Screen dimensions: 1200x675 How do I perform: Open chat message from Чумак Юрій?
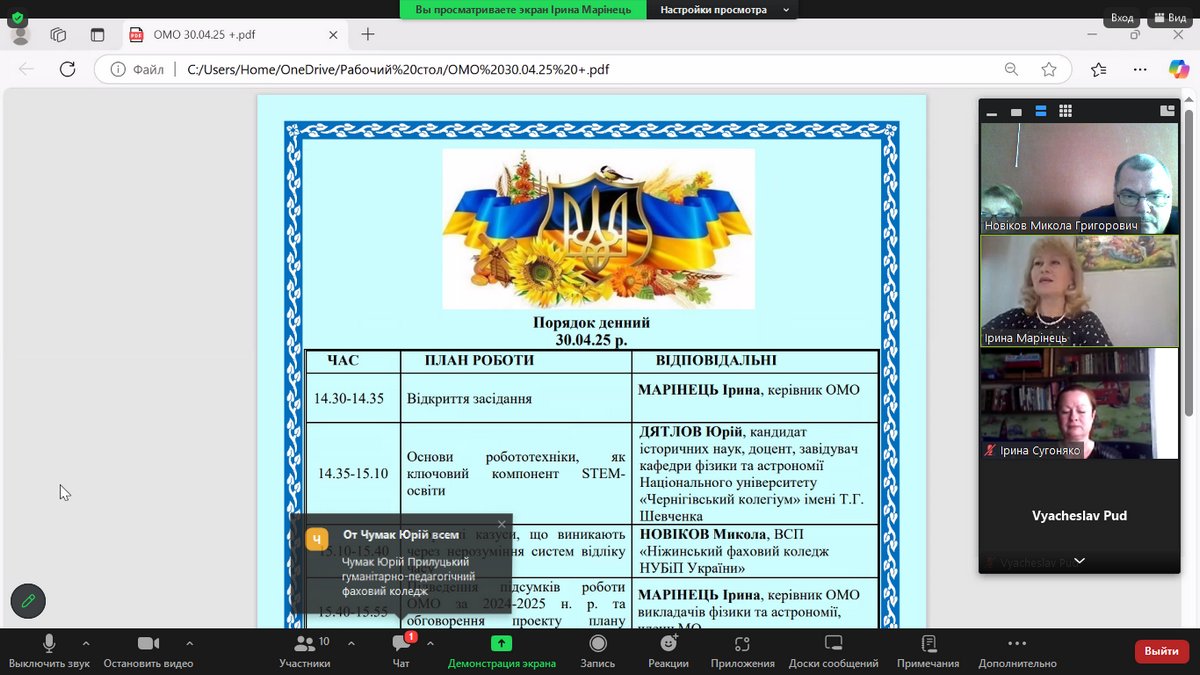(402, 563)
